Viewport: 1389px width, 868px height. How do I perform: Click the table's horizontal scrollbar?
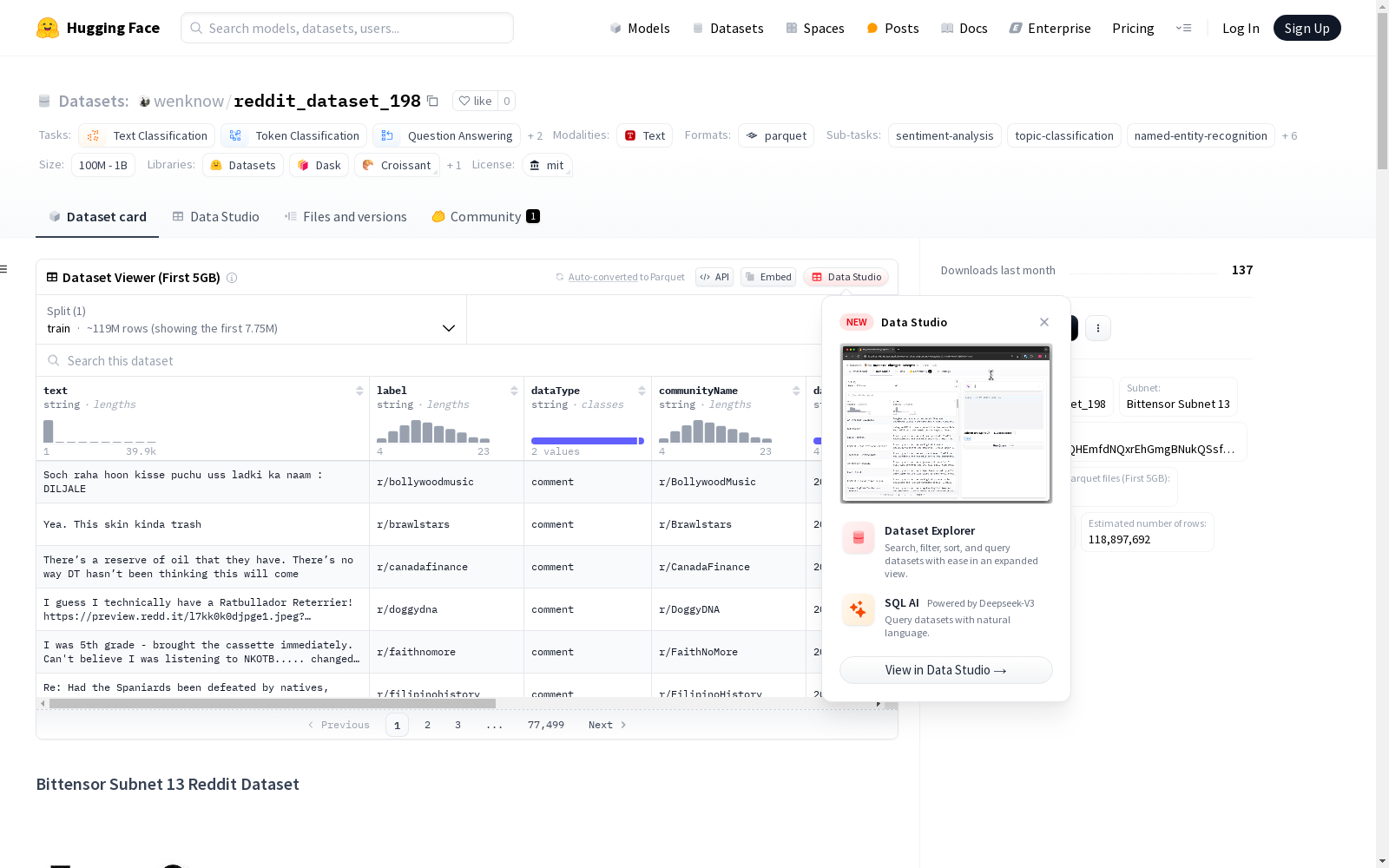tap(273, 703)
